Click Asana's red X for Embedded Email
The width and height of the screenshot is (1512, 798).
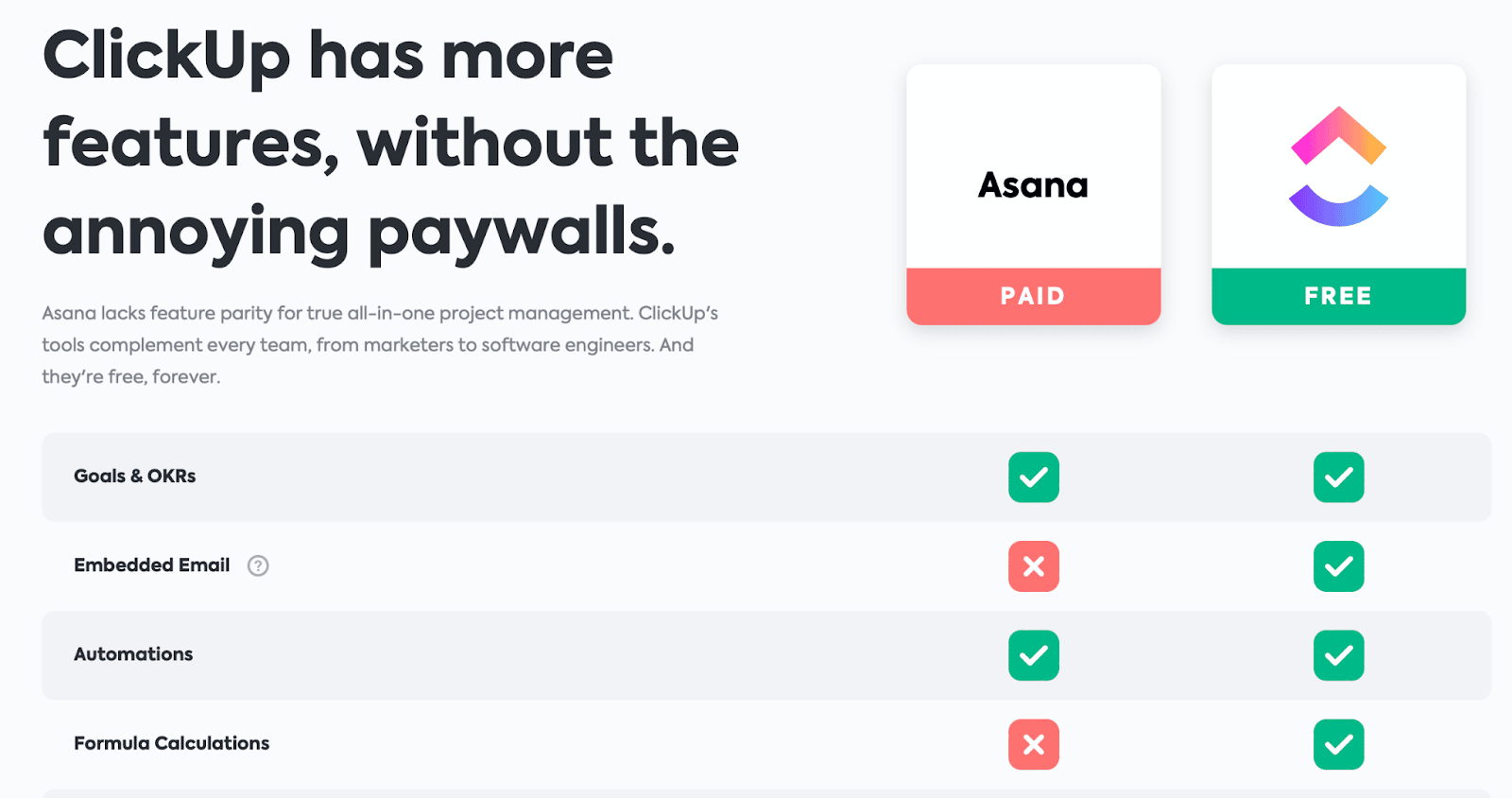pyautogui.click(x=1034, y=566)
